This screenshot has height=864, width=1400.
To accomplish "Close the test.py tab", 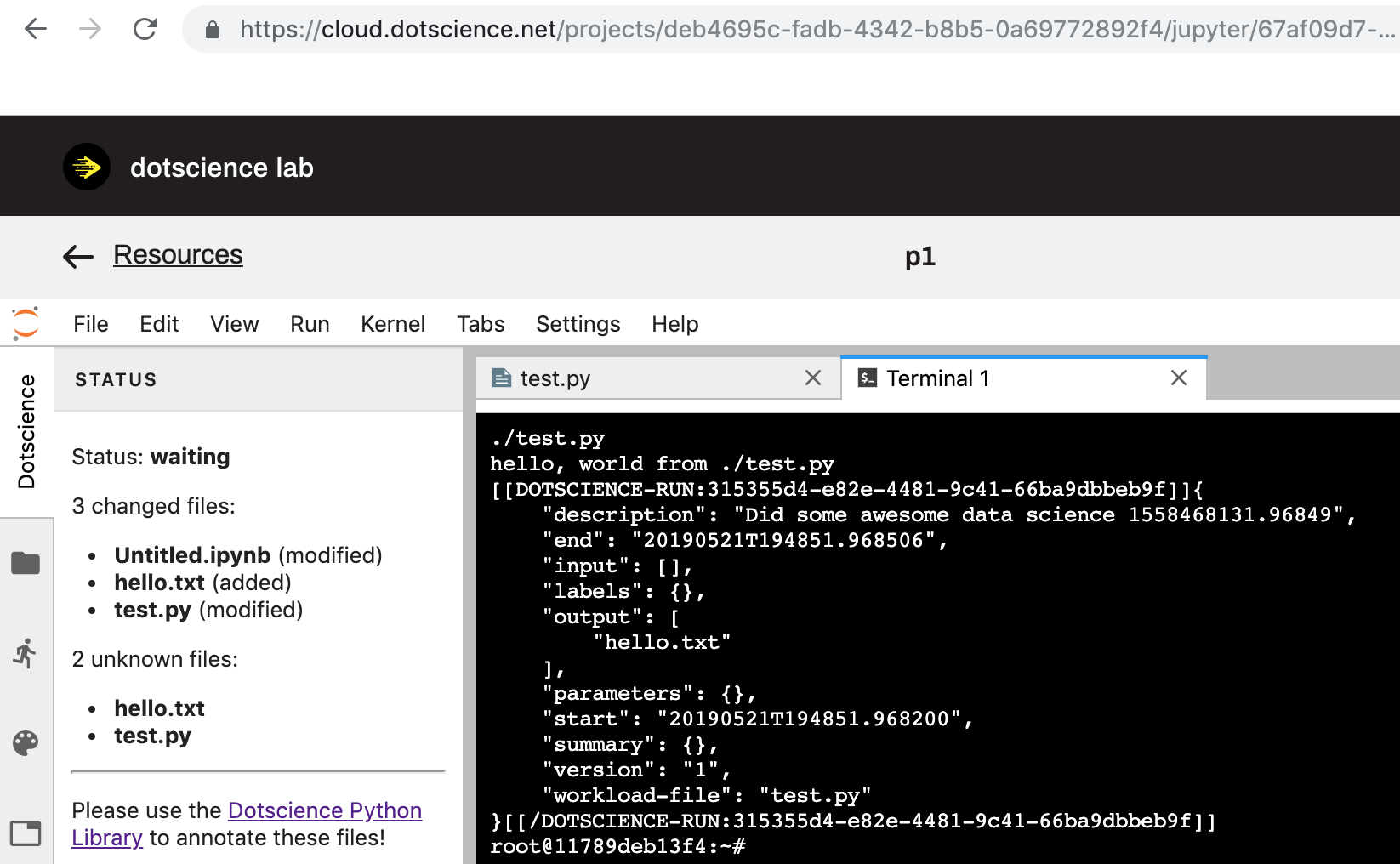I will point(813,378).
